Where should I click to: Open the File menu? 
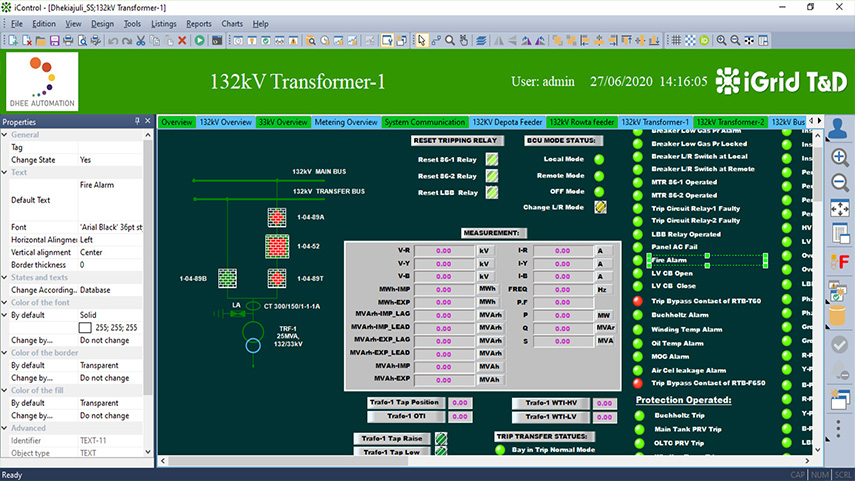coord(17,24)
